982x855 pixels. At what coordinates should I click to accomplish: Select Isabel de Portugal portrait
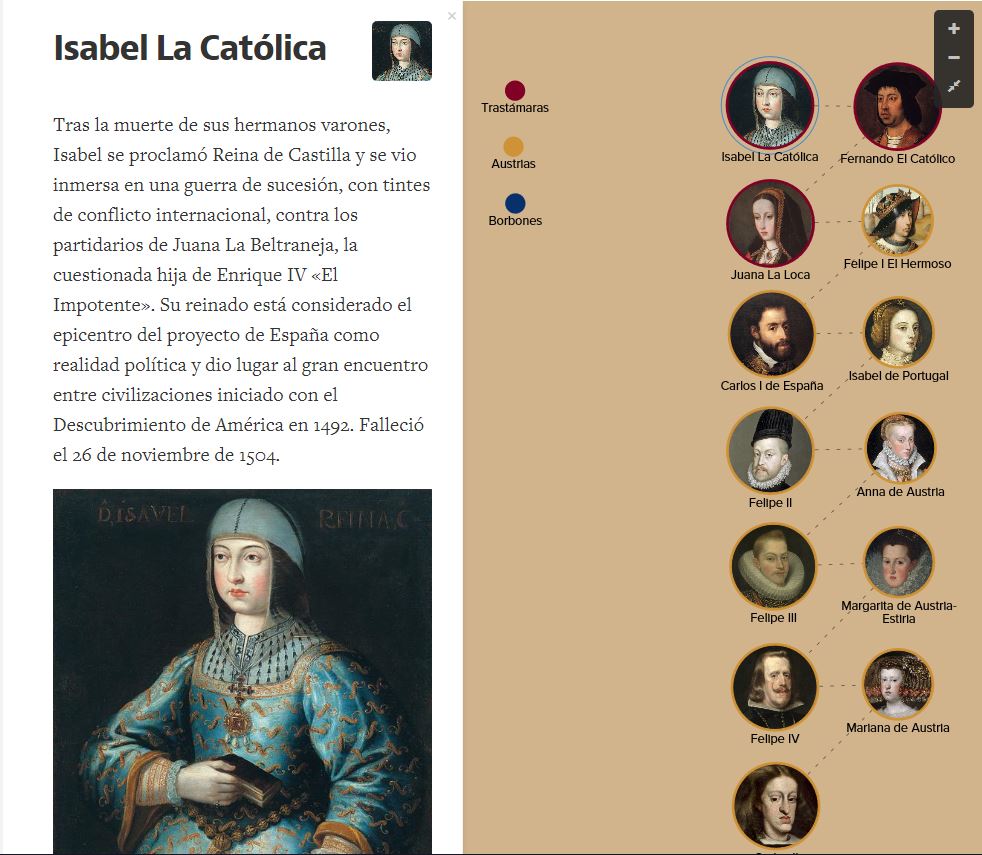(898, 332)
